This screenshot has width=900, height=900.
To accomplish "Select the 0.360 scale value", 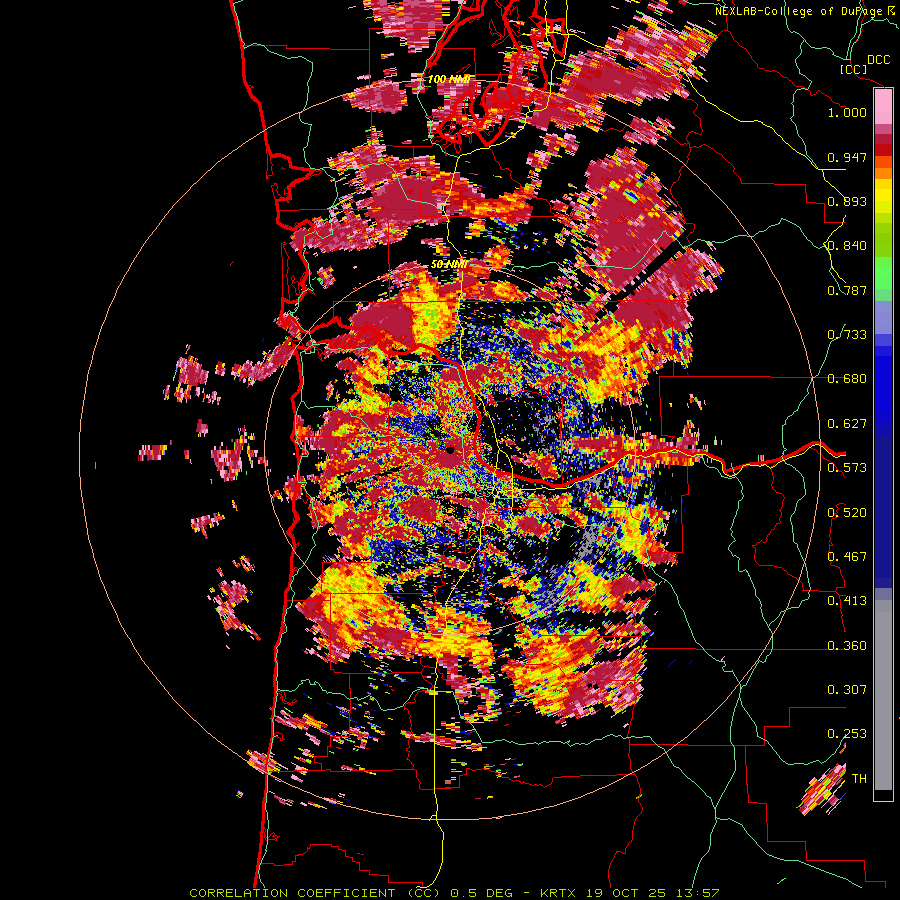I will pos(847,646).
